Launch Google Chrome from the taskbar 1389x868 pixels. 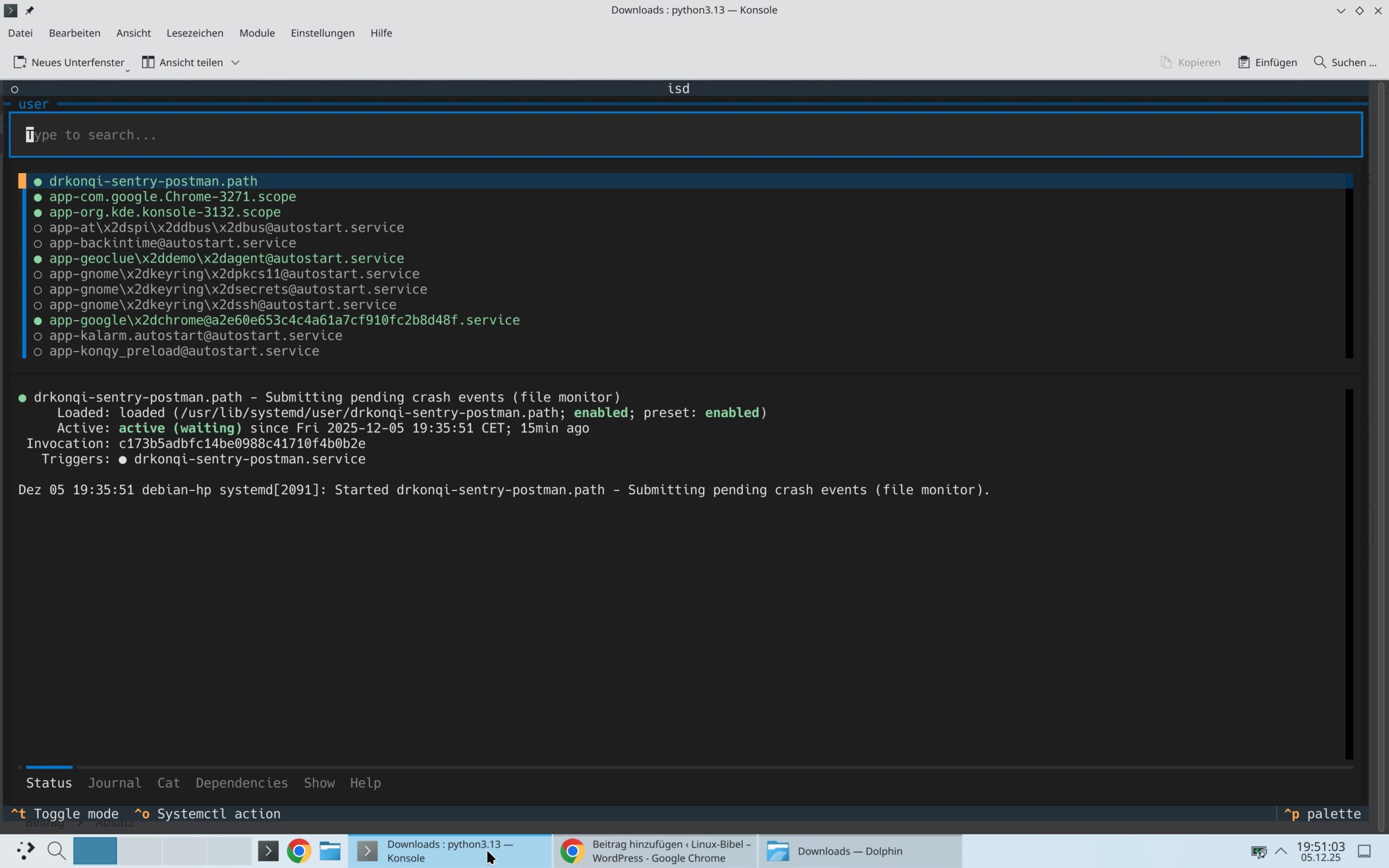coord(299,851)
